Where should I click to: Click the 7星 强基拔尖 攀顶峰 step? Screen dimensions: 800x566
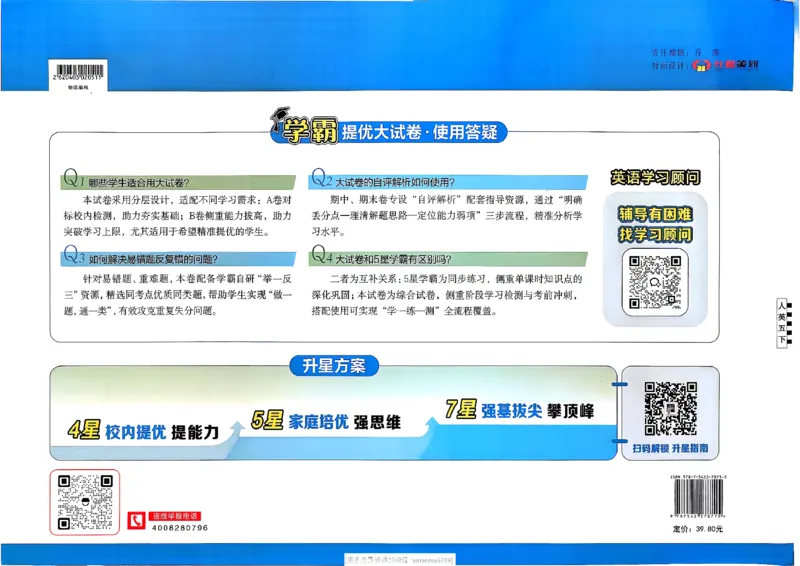(x=519, y=410)
